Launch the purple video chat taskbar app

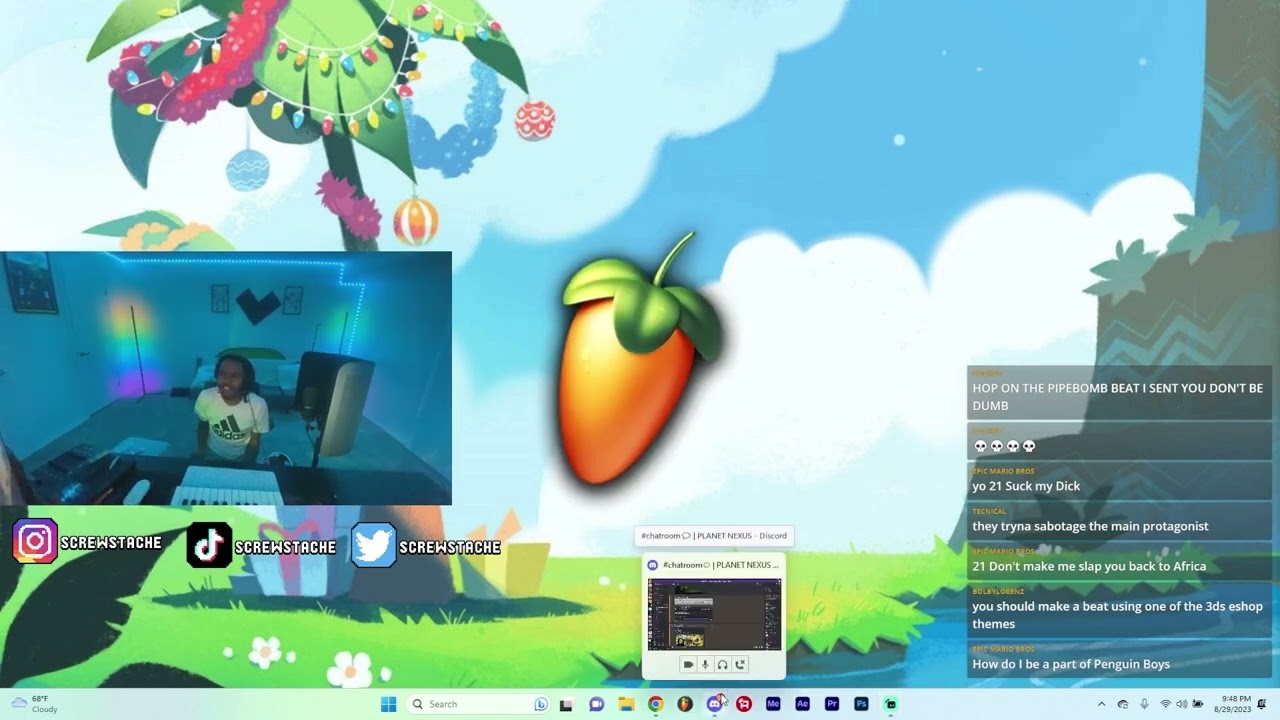tap(596, 704)
